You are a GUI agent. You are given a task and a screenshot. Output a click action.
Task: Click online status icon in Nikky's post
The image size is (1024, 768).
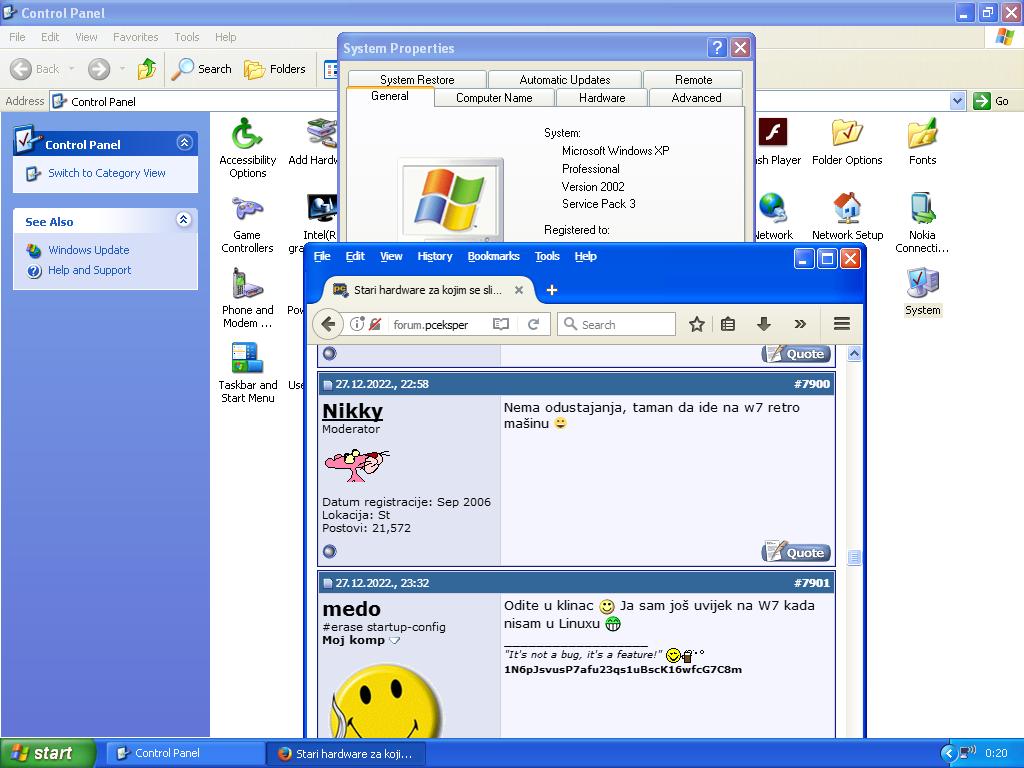[330, 552]
